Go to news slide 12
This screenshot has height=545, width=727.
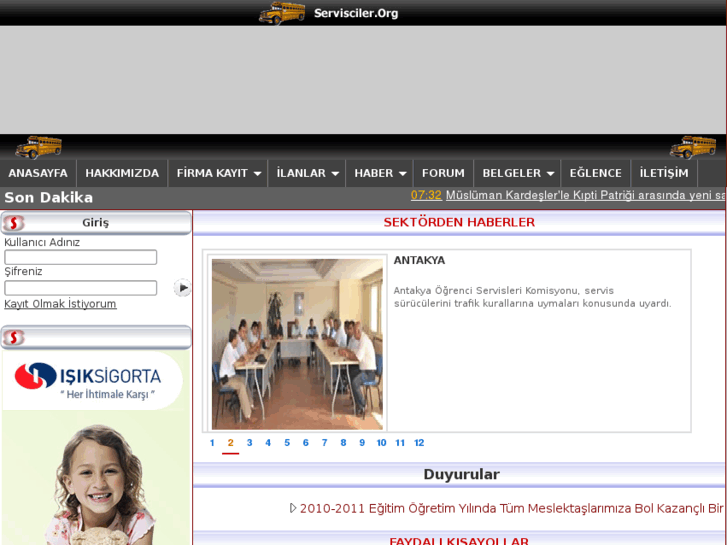pyautogui.click(x=419, y=442)
